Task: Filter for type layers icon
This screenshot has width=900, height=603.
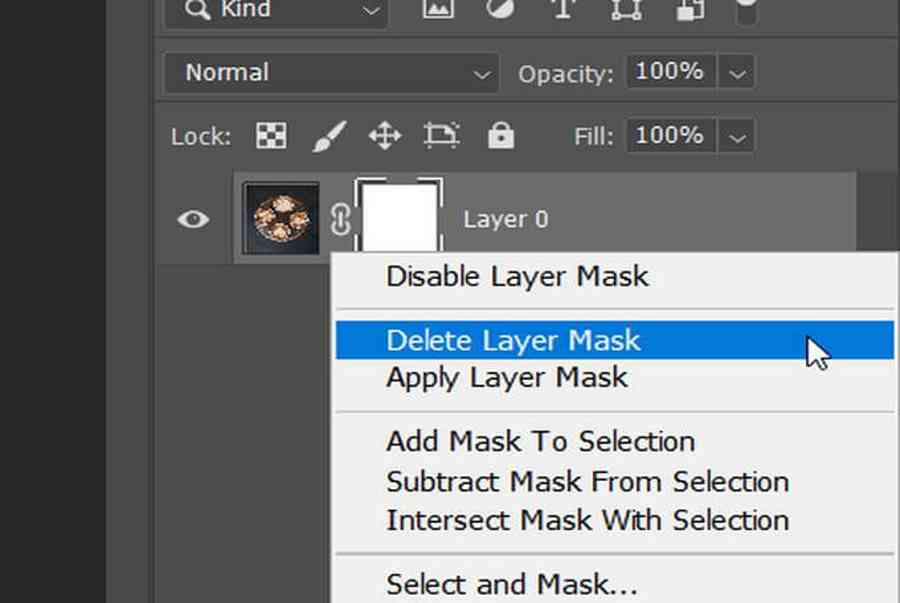Action: [x=564, y=10]
